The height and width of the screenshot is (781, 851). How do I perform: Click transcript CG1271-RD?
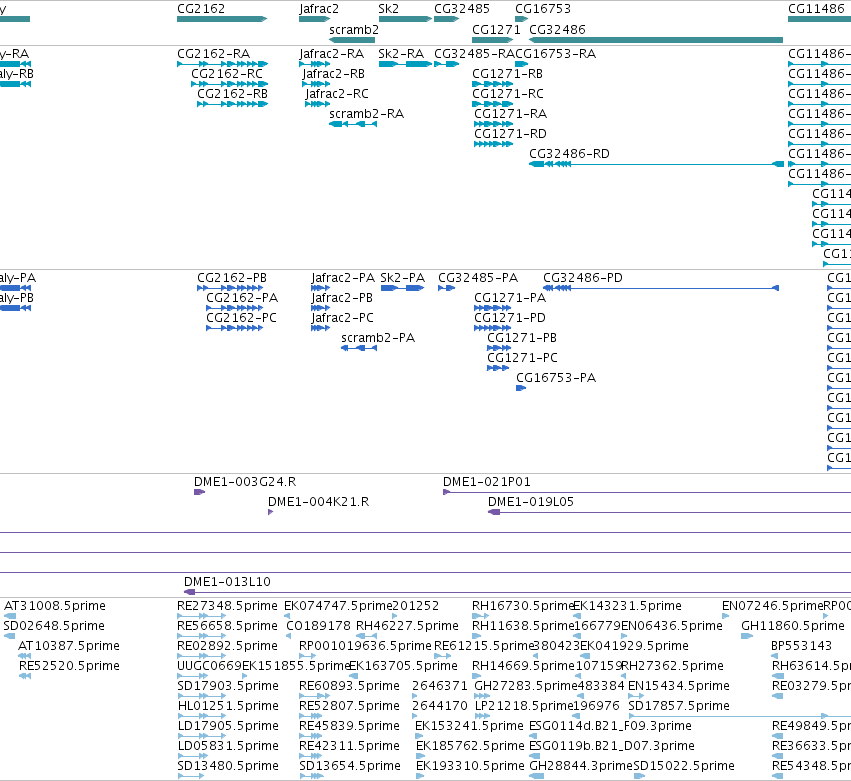point(494,144)
